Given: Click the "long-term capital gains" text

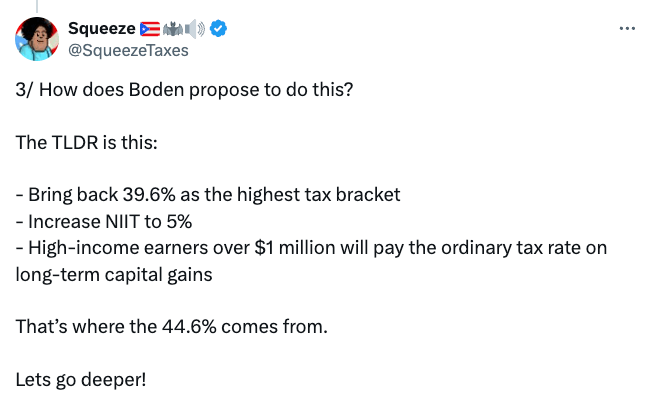Looking at the screenshot, I should click(114, 273).
